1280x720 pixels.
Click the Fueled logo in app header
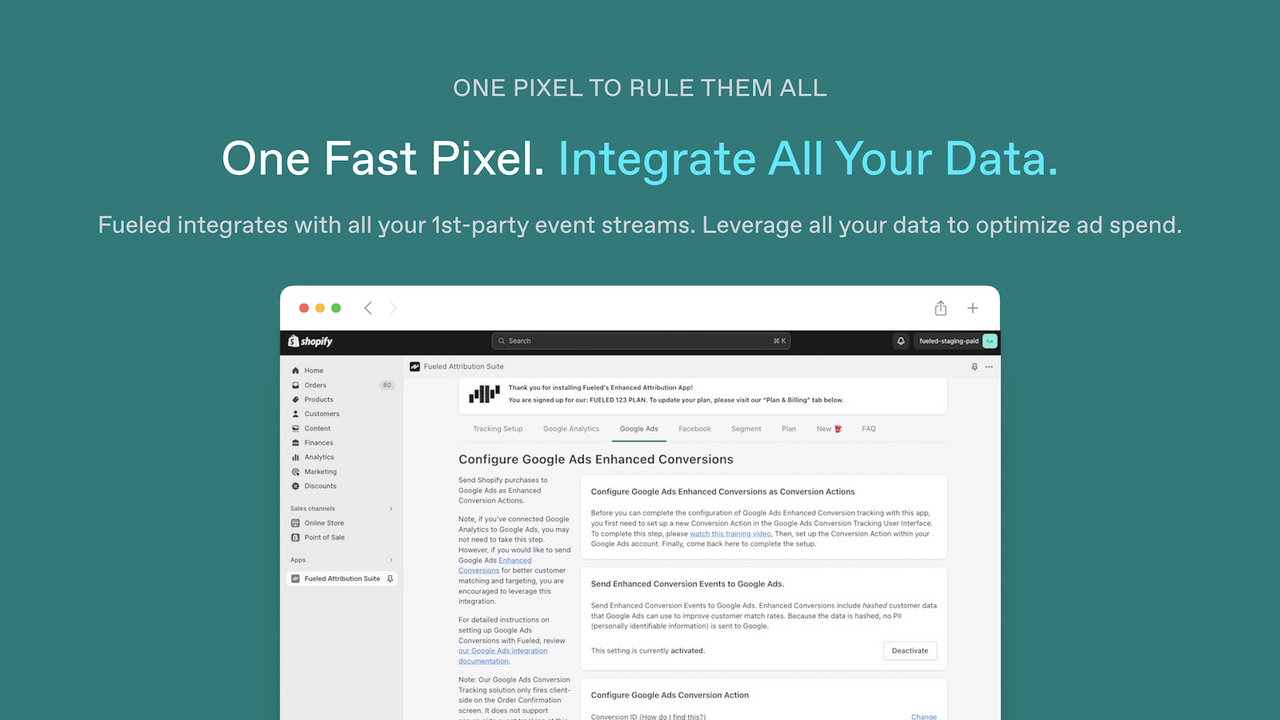(415, 367)
